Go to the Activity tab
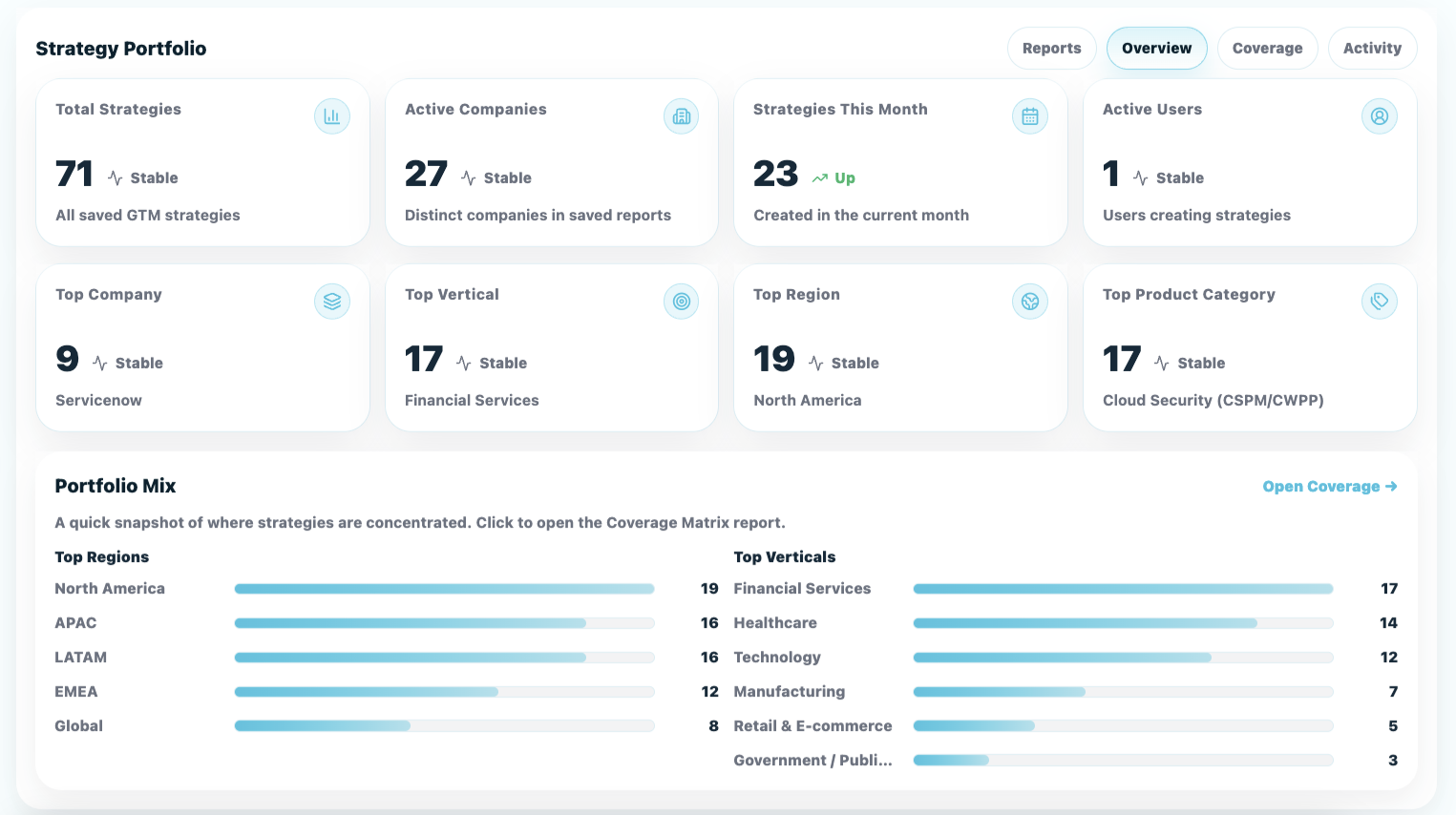This screenshot has height=815, width=1456. coord(1372,49)
